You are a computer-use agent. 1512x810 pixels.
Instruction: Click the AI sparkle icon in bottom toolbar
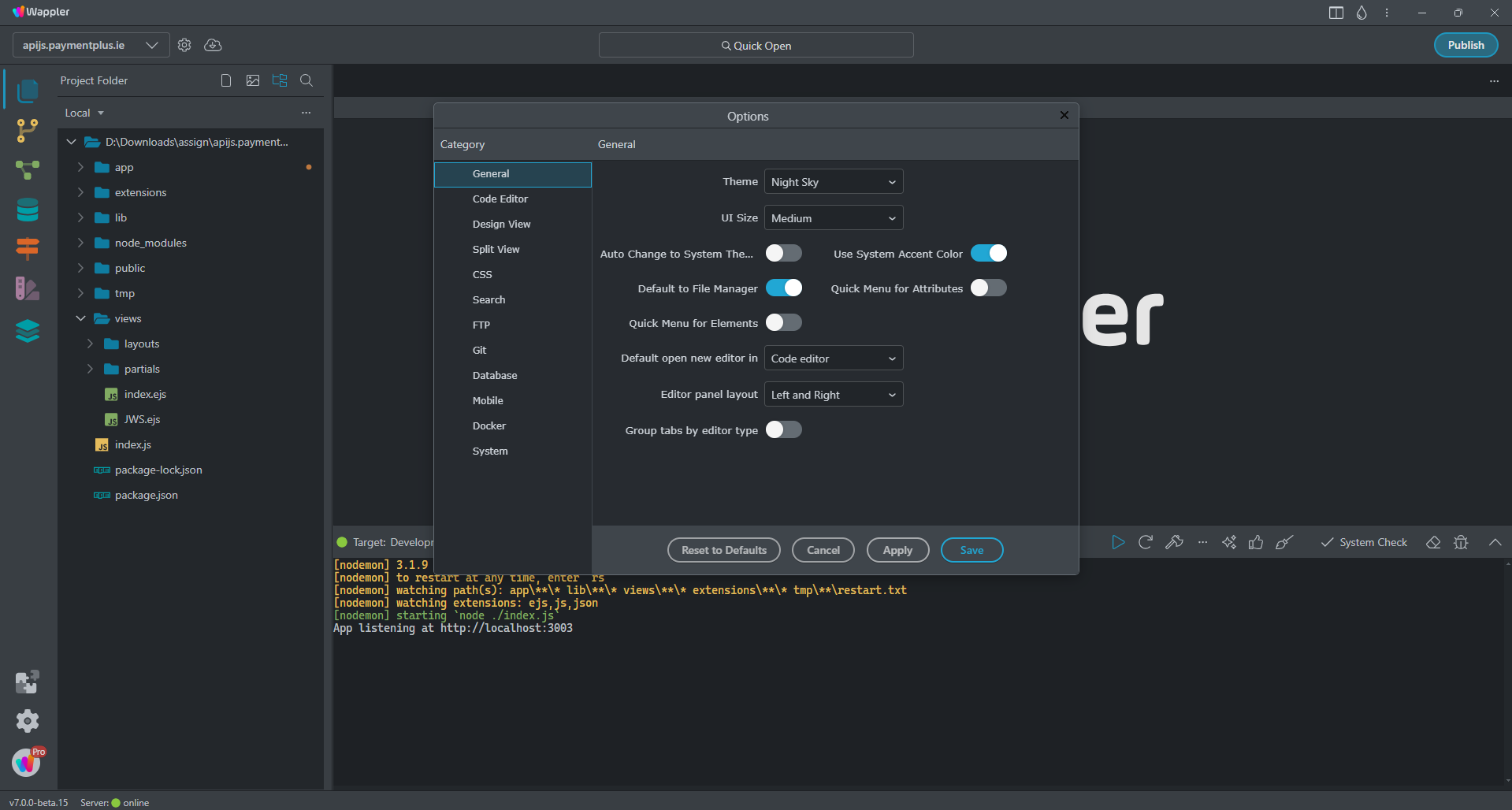click(1229, 542)
